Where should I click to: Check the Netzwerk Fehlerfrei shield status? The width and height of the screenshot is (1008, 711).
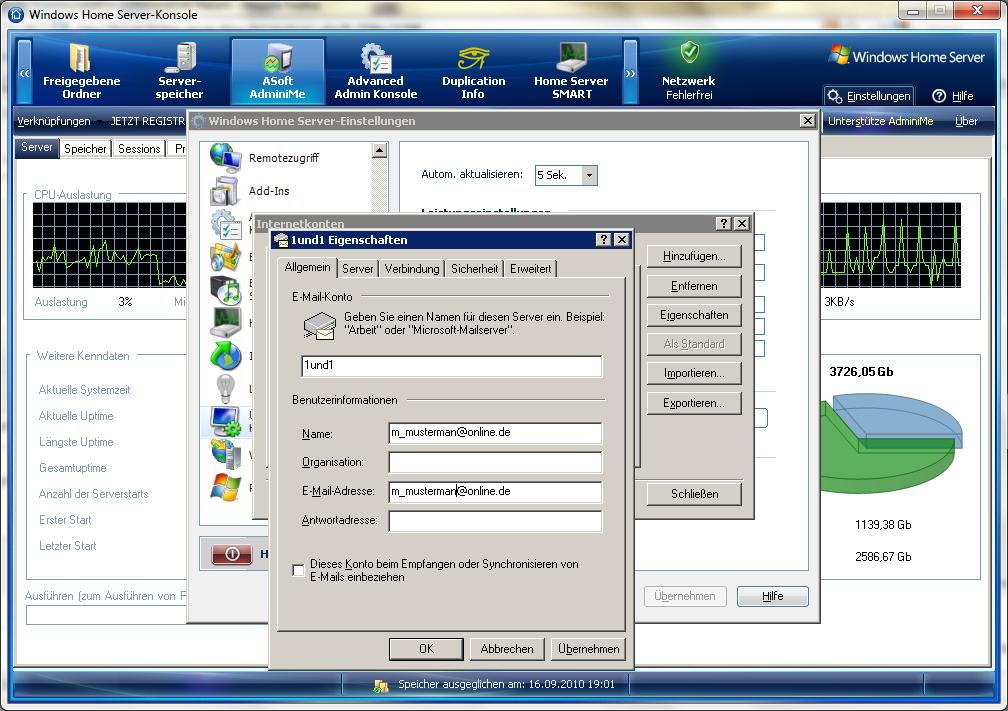690,52
